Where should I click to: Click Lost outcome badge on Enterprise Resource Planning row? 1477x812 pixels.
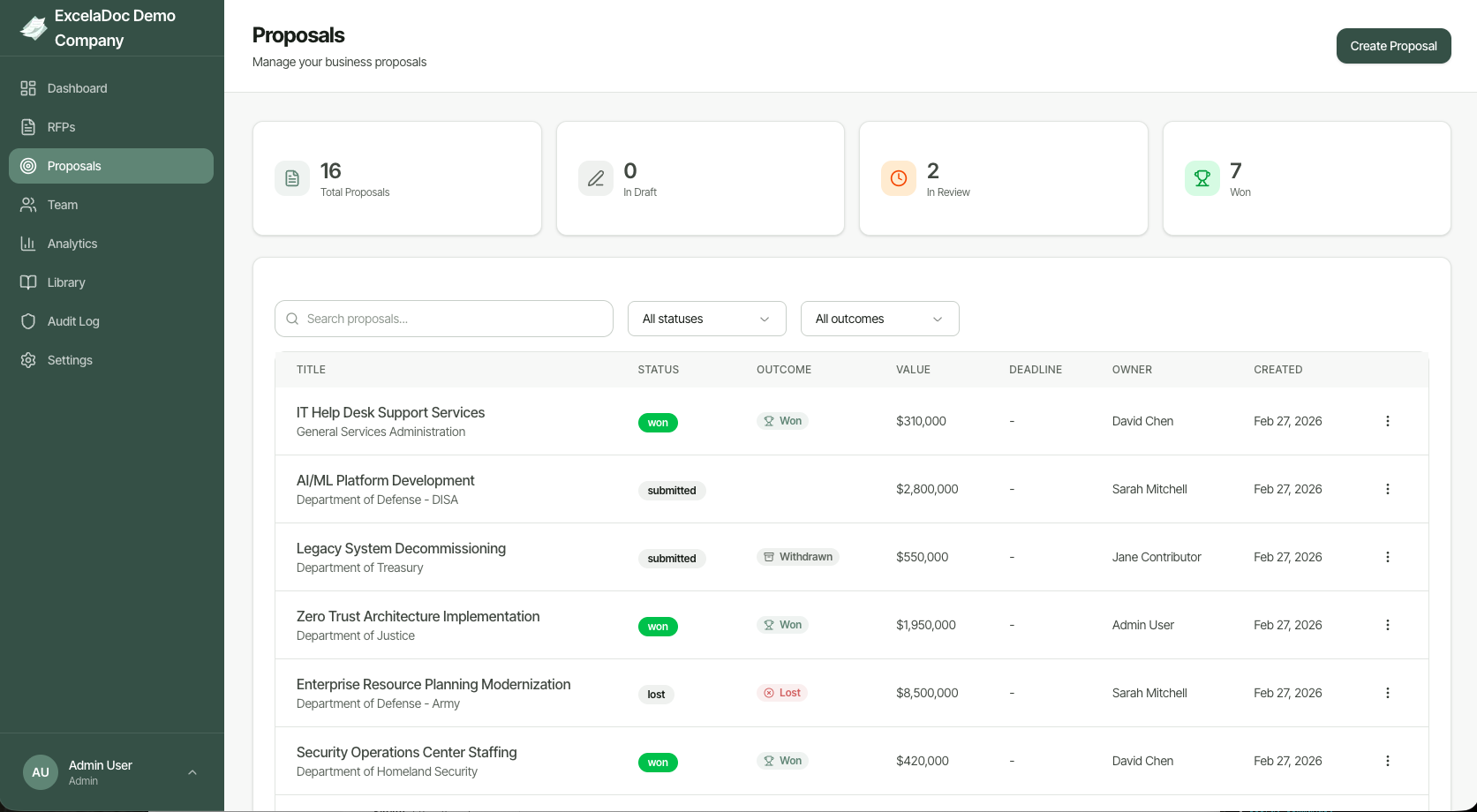pos(782,693)
